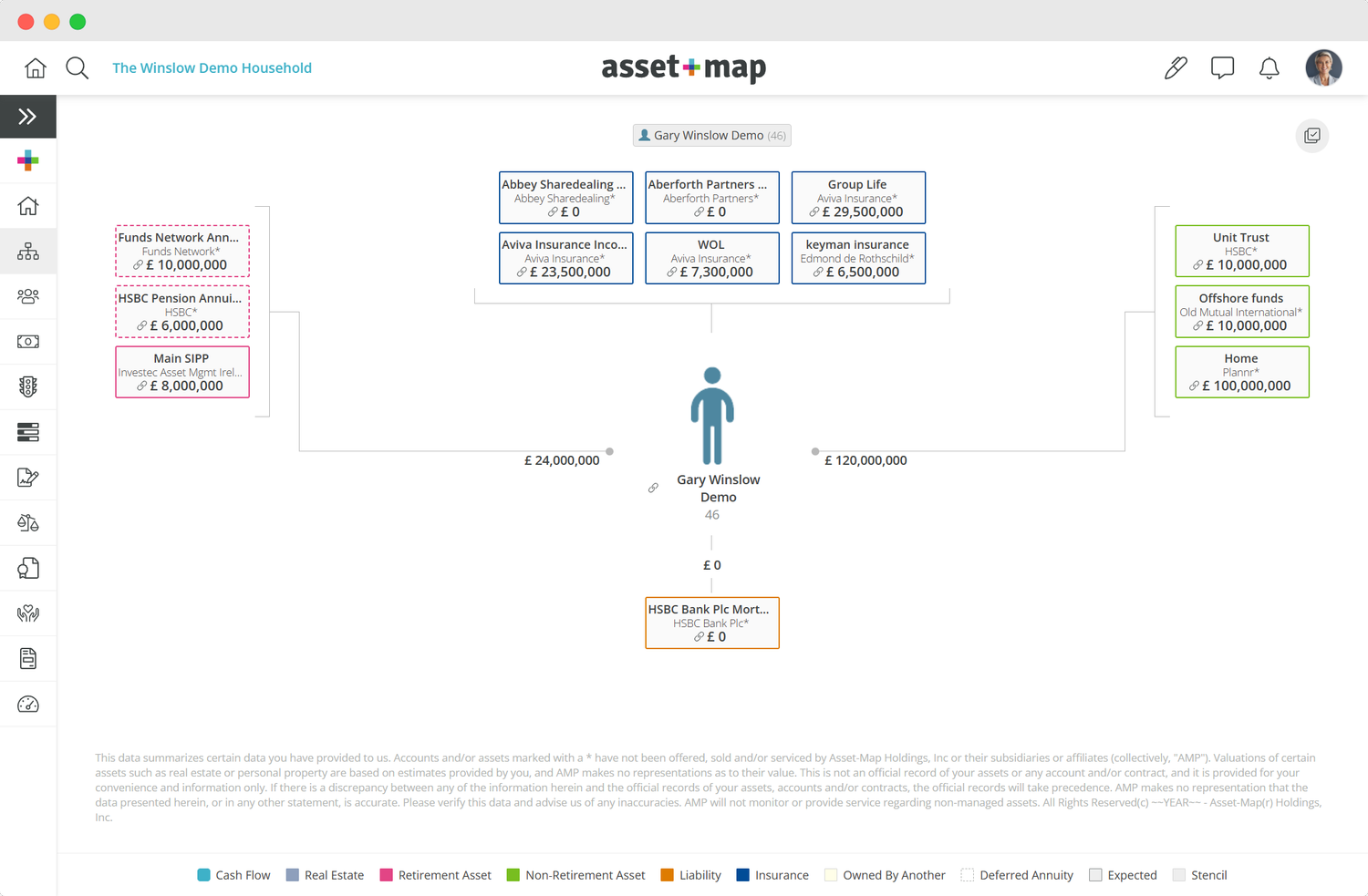Select the Asset-Map view icon in the sidebar
Screen dimensions: 1368x896
(x=28, y=251)
